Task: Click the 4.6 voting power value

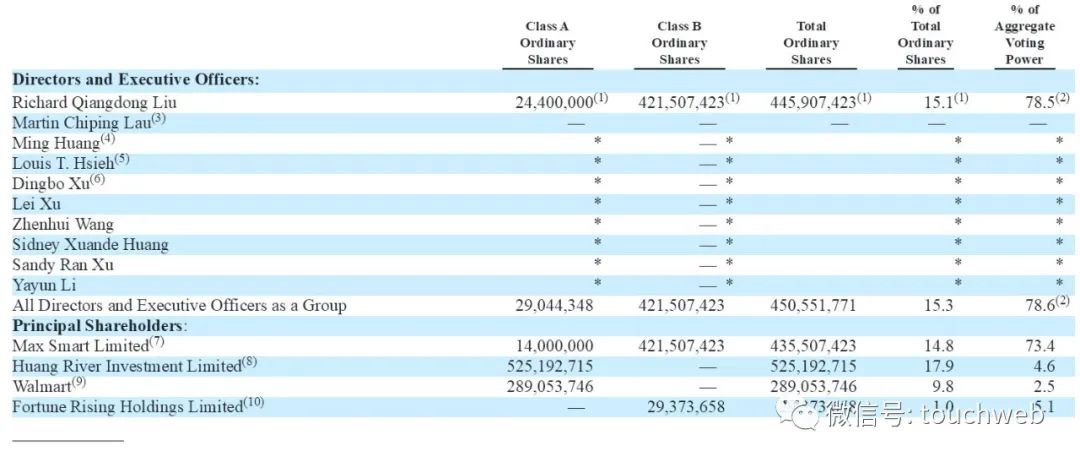Action: [x=1043, y=366]
